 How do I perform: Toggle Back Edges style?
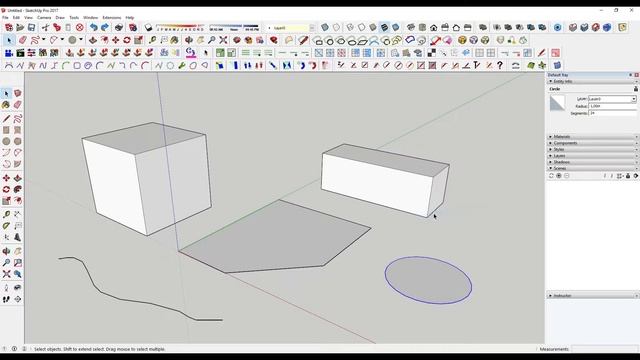click(x=336, y=28)
